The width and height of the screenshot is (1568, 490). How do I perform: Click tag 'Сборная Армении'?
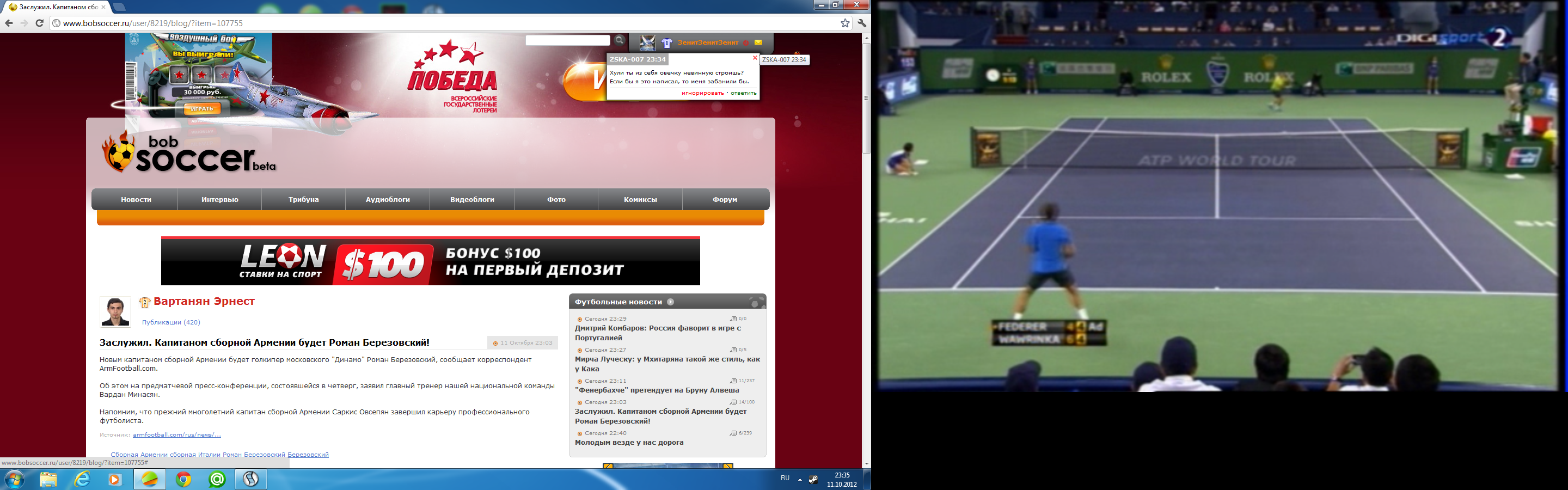pos(139,455)
